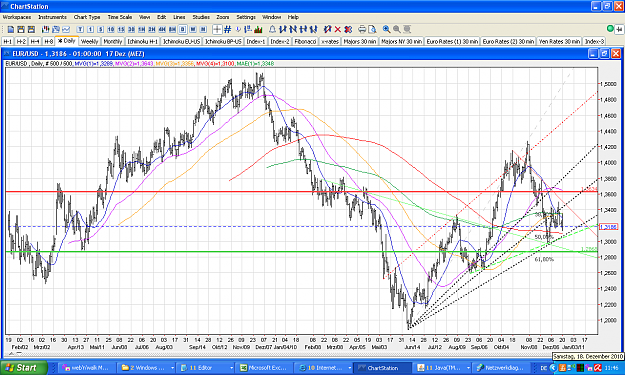Select the 1 minute time scale
Image resolution: width=625 pixels, height=375 pixels.
(90, 29)
